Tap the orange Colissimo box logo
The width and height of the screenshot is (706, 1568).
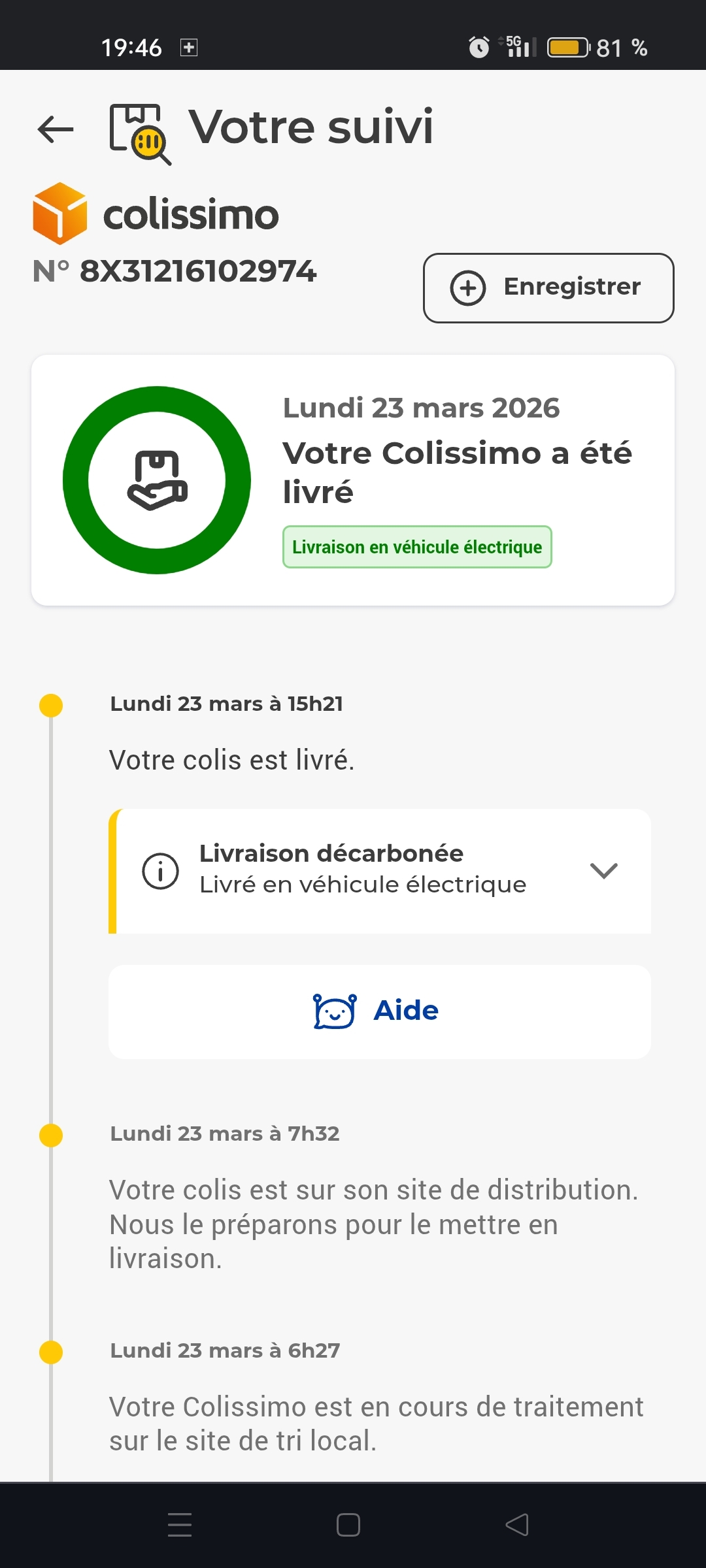point(59,214)
